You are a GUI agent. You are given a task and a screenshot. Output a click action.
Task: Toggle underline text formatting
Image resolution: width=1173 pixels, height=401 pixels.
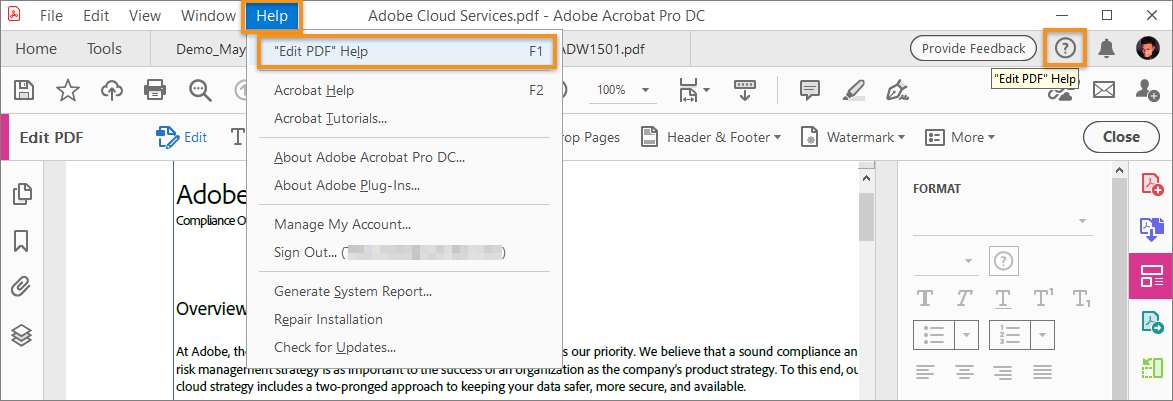pos(1003,298)
